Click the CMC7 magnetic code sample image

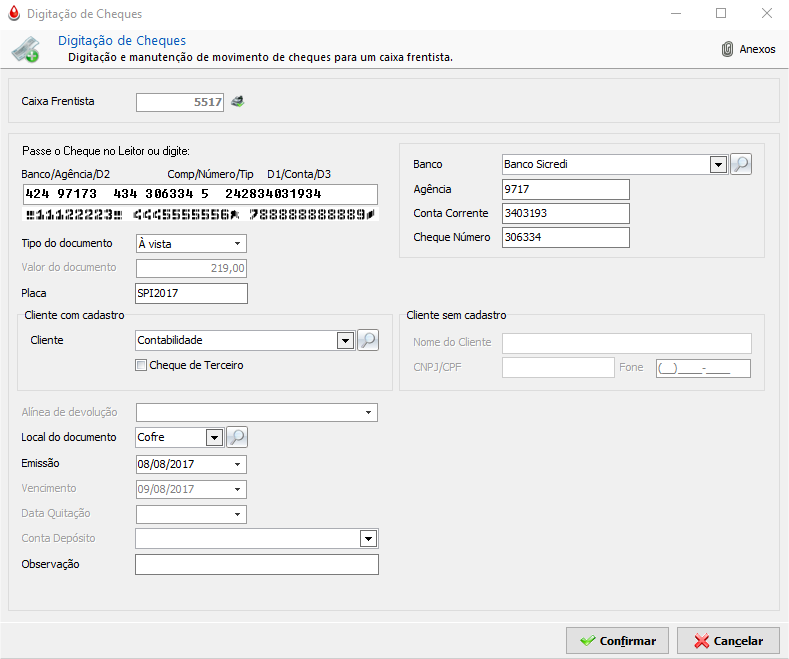(200, 215)
